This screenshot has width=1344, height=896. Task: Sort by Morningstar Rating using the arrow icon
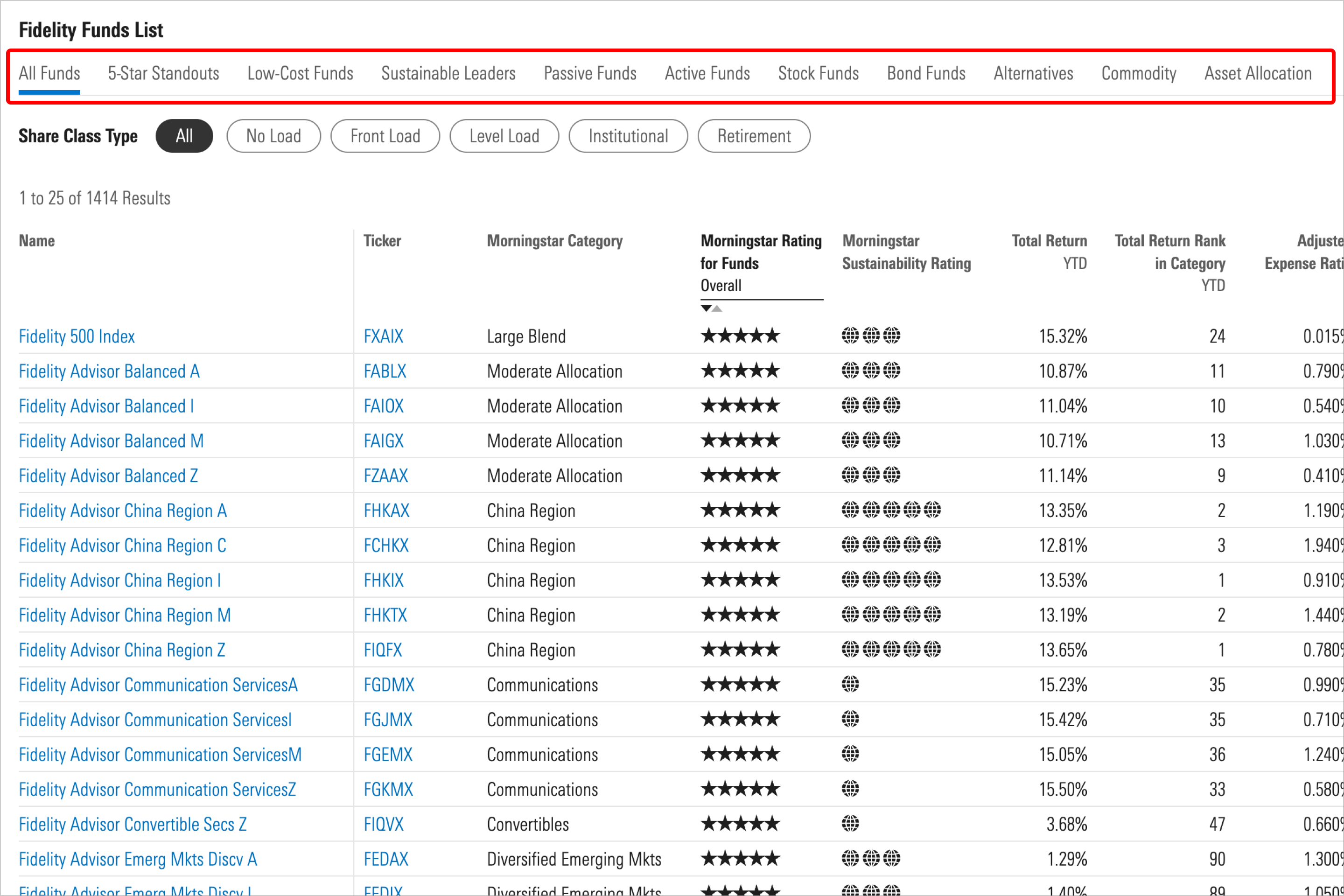pyautogui.click(x=711, y=308)
